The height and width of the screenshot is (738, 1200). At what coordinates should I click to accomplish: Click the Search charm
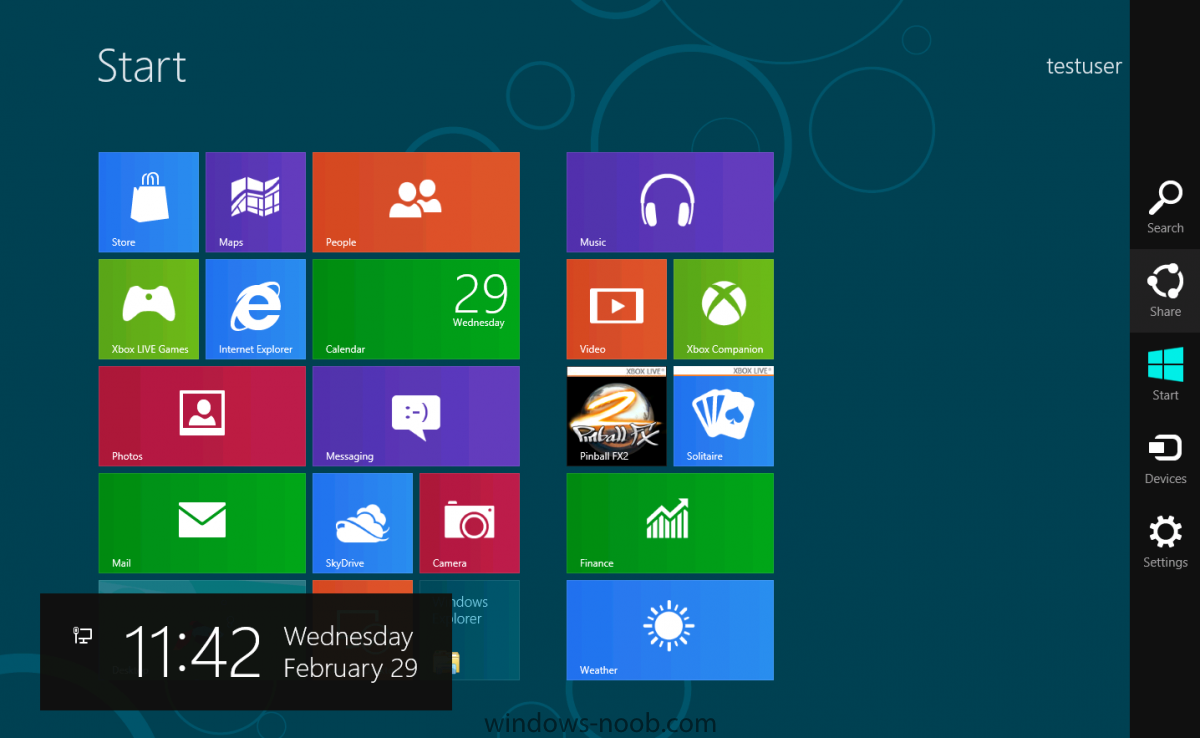1165,207
